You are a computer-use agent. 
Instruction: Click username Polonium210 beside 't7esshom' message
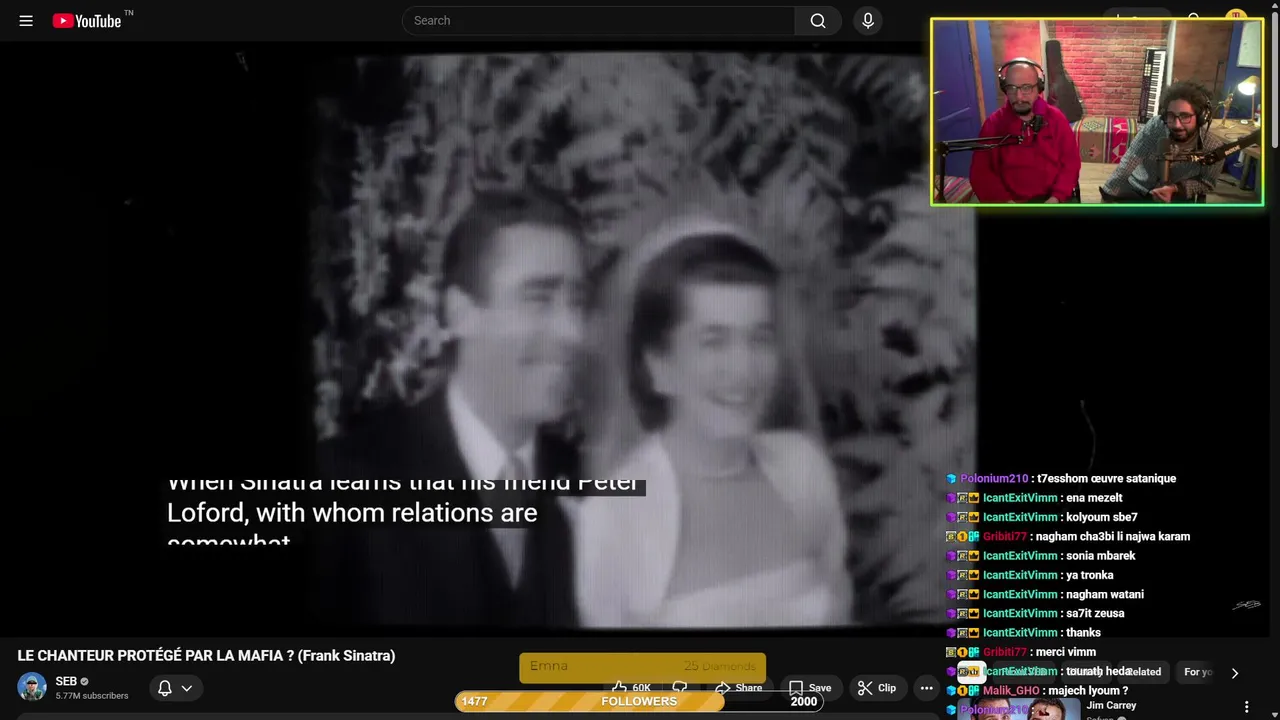coord(994,479)
